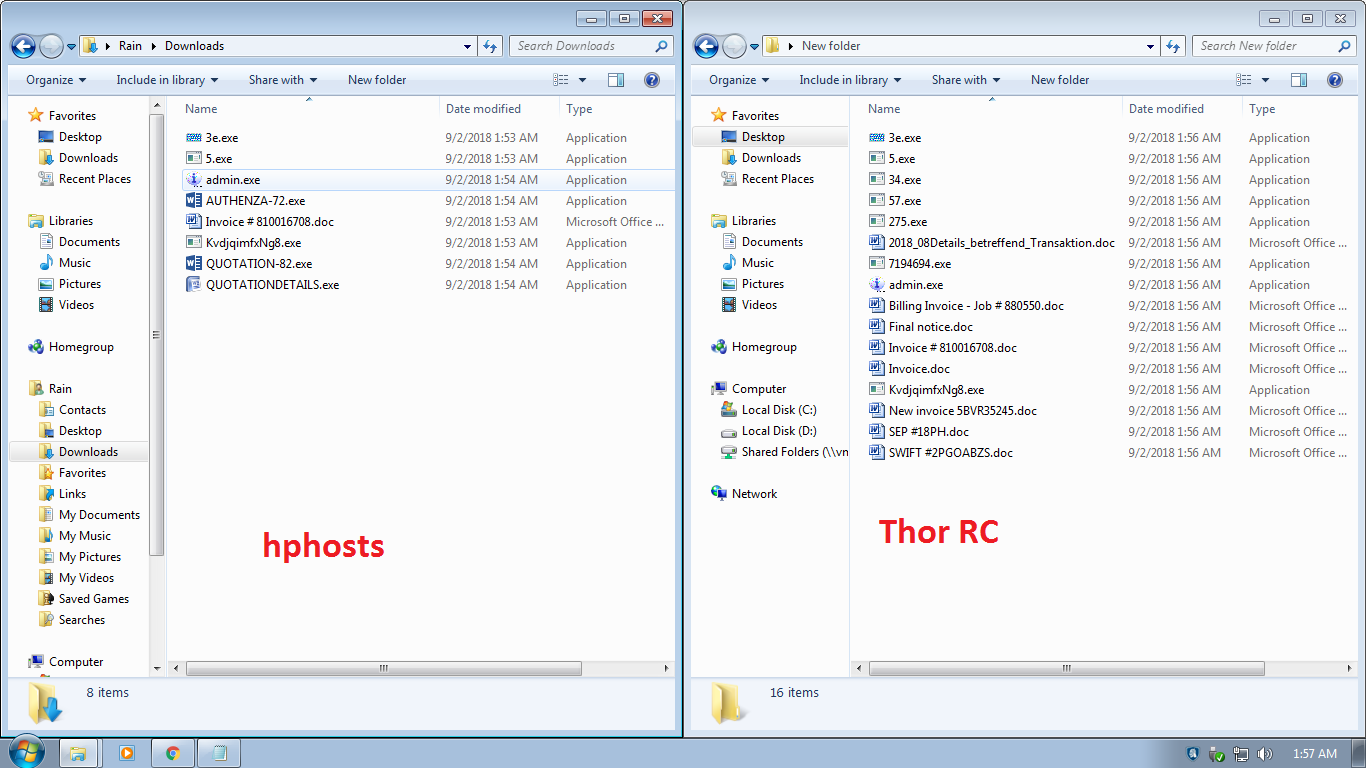Create a New folder in Downloads window
This screenshot has height=768, width=1366.
tap(377, 80)
